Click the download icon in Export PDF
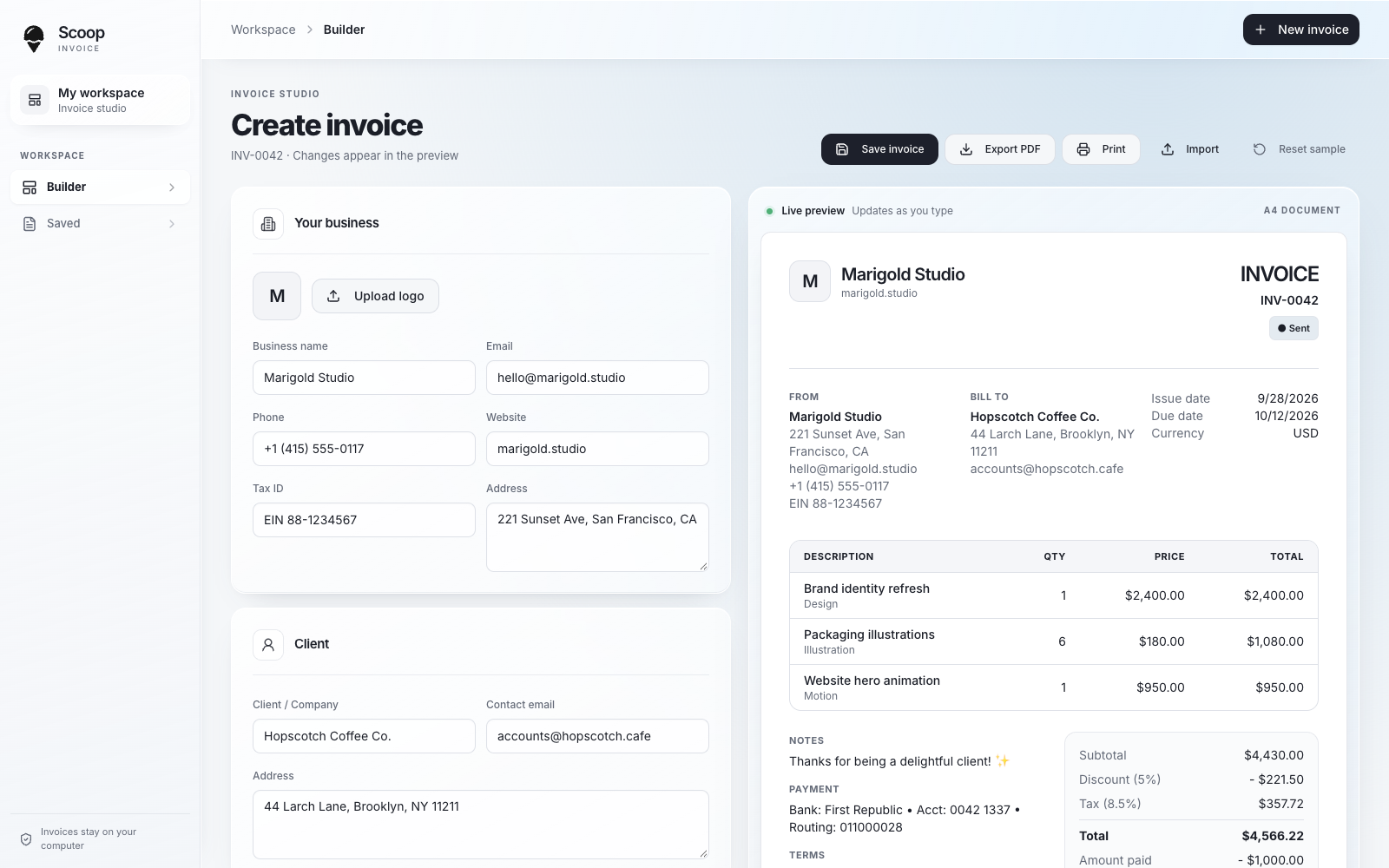Viewport: 1389px width, 868px height. click(966, 149)
